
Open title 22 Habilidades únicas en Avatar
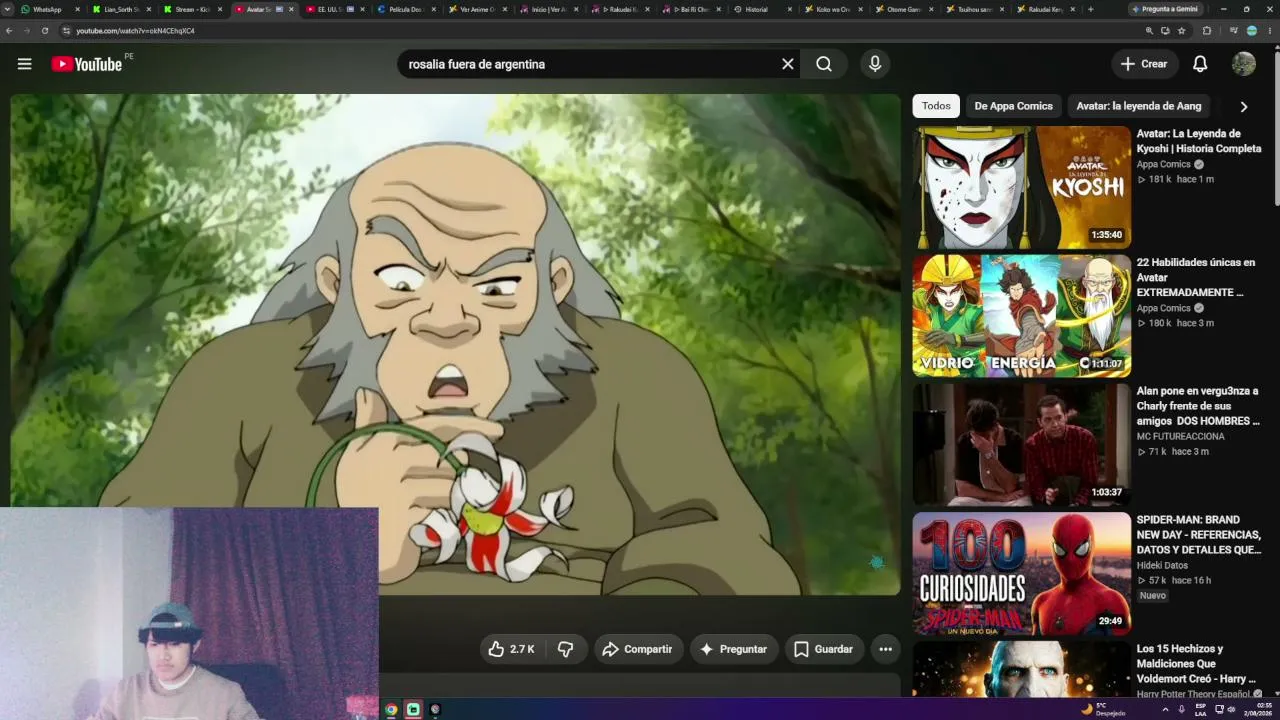click(x=1196, y=277)
